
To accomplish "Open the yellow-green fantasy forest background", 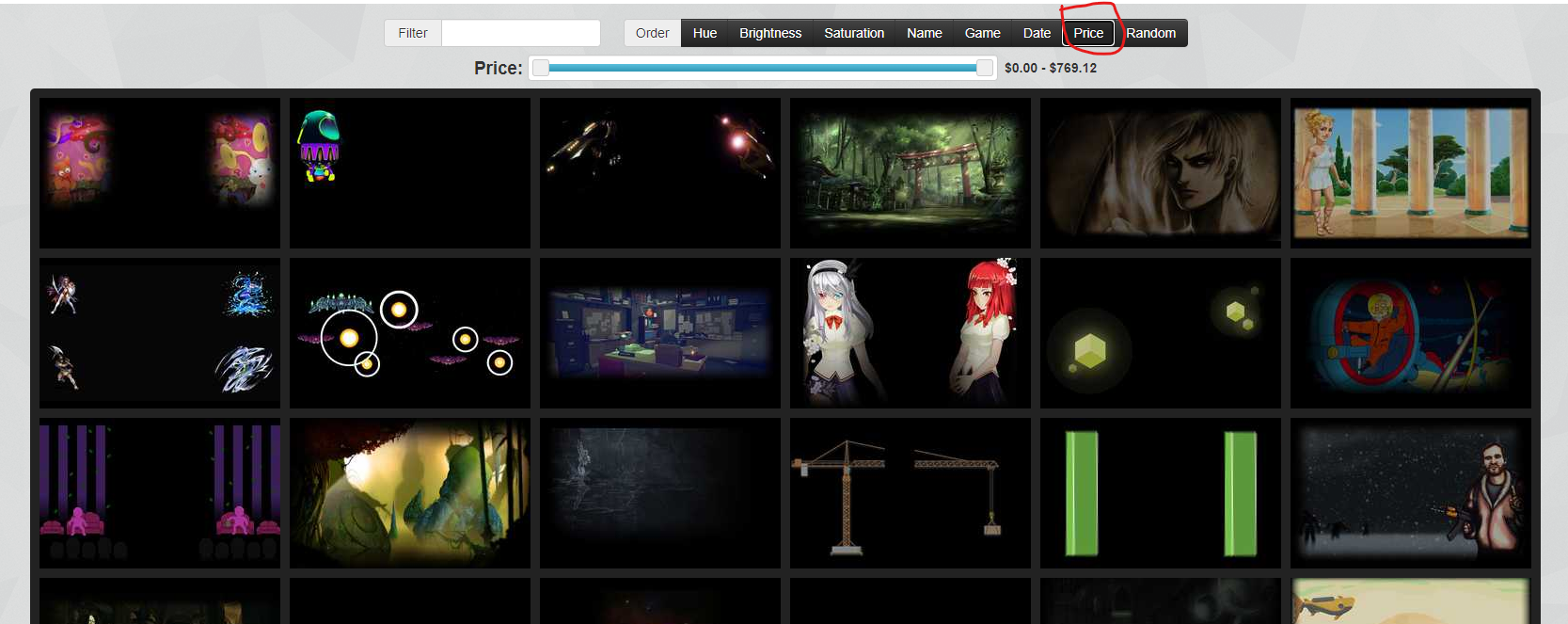I will point(410,493).
